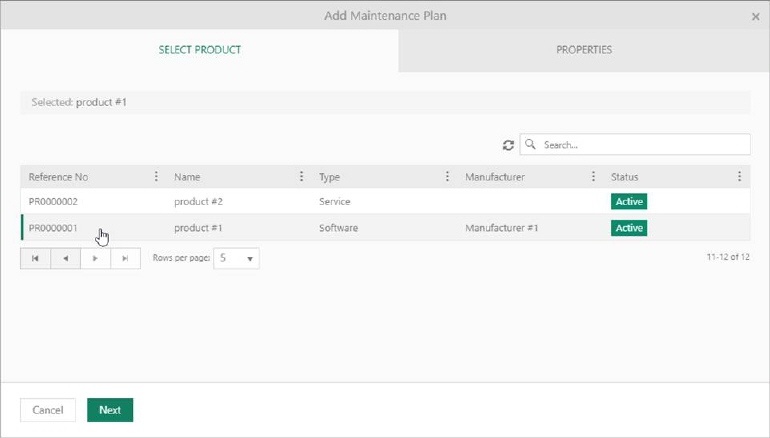Expand the Rows per page dropdown
This screenshot has width=770, height=438.
(x=237, y=258)
